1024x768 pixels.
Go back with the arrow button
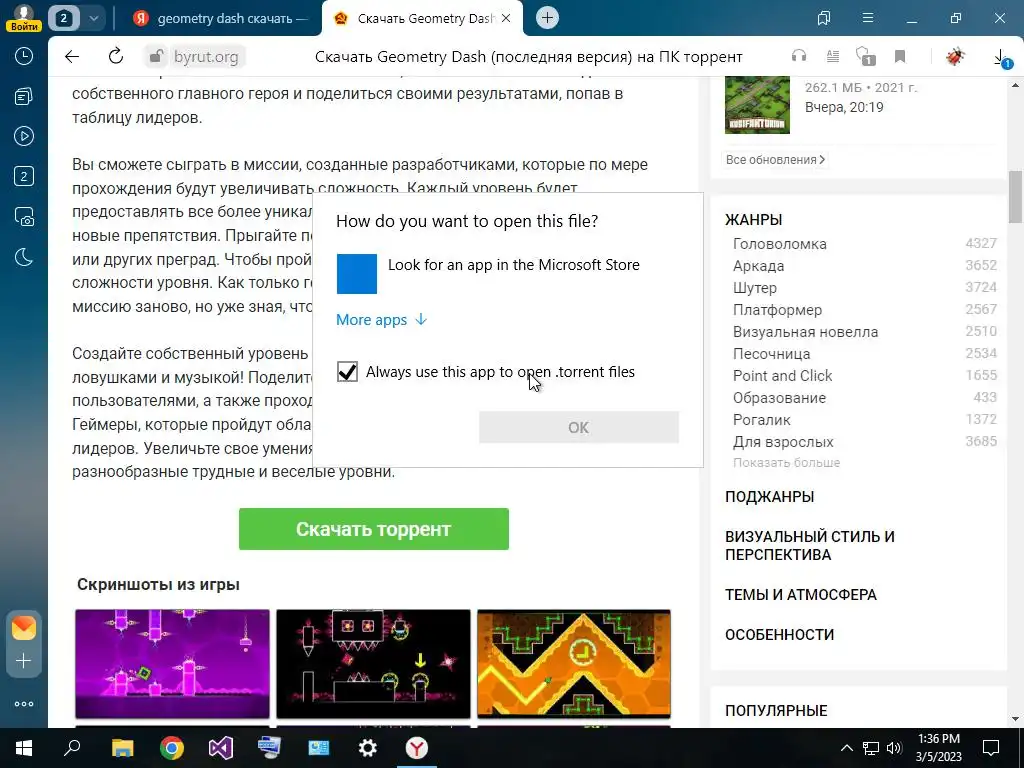[x=72, y=57]
